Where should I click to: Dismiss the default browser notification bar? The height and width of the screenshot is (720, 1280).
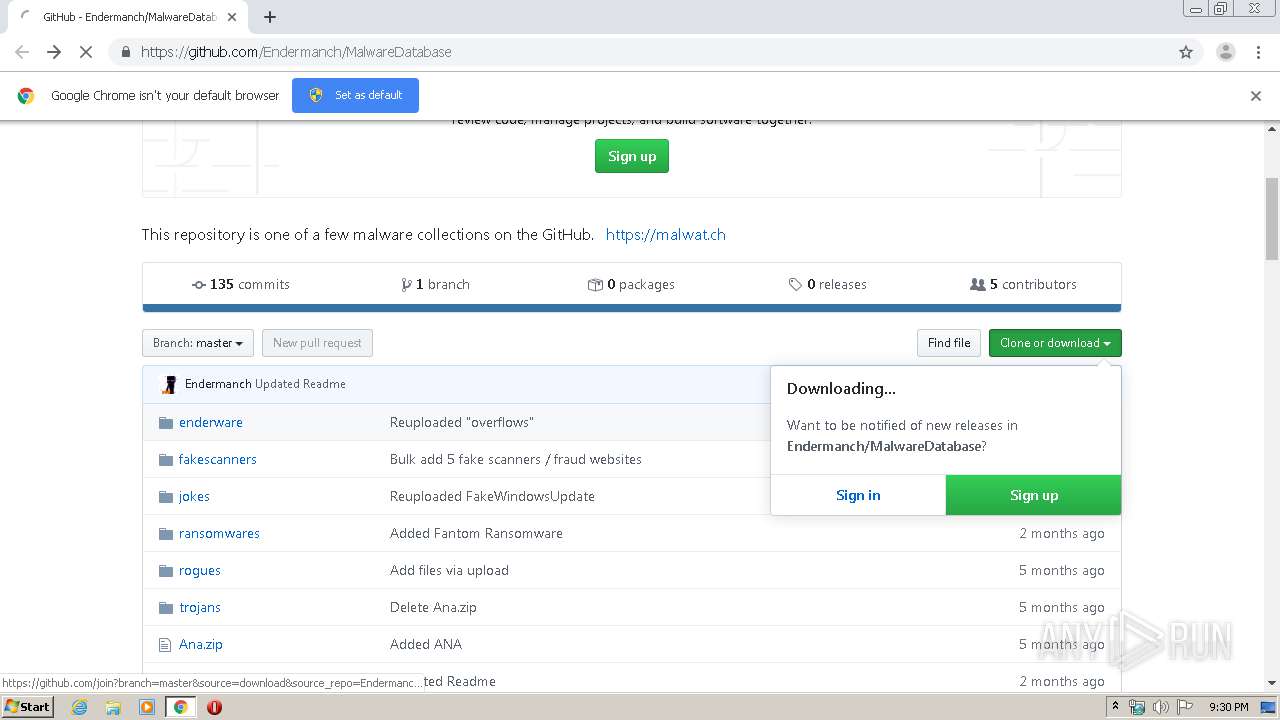[x=1256, y=96]
